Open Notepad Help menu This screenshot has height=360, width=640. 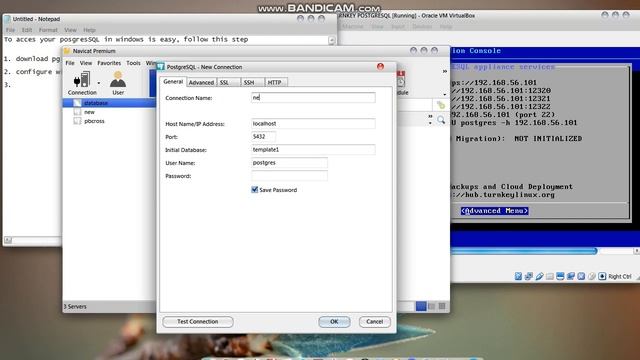pyautogui.click(x=89, y=30)
